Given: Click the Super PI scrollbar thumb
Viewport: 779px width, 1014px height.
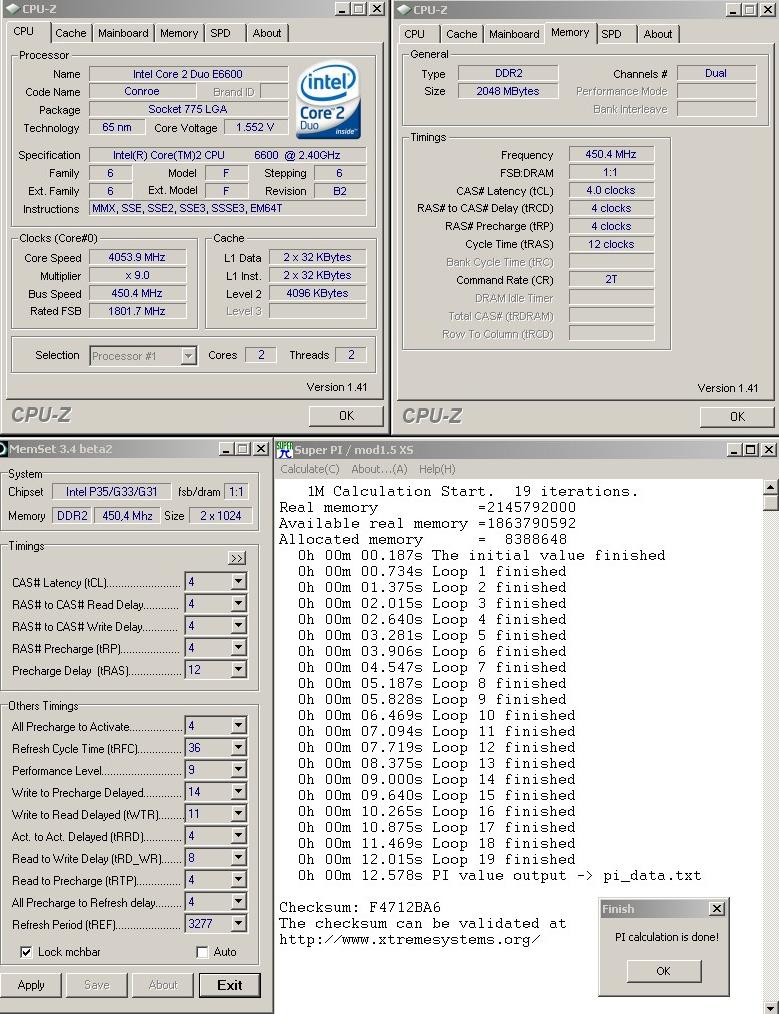Looking at the screenshot, I should (x=771, y=503).
